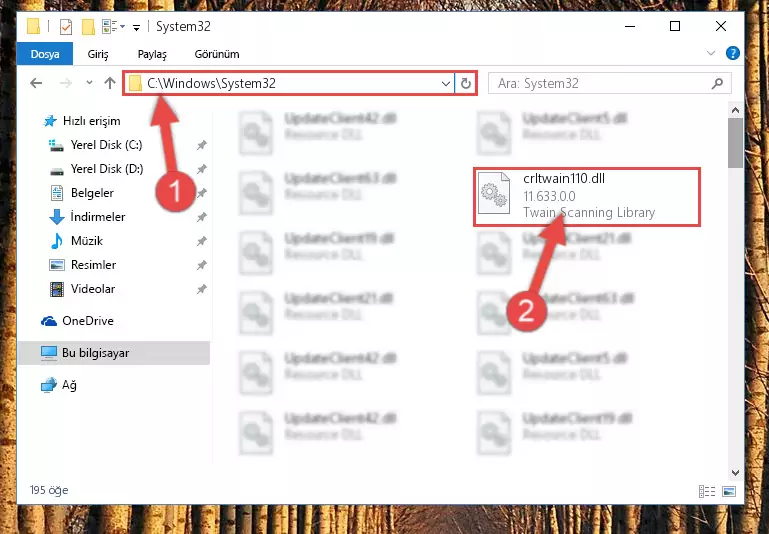769x534 pixels.
Task: Open Videolar folder in sidebar
Action: tap(93, 289)
